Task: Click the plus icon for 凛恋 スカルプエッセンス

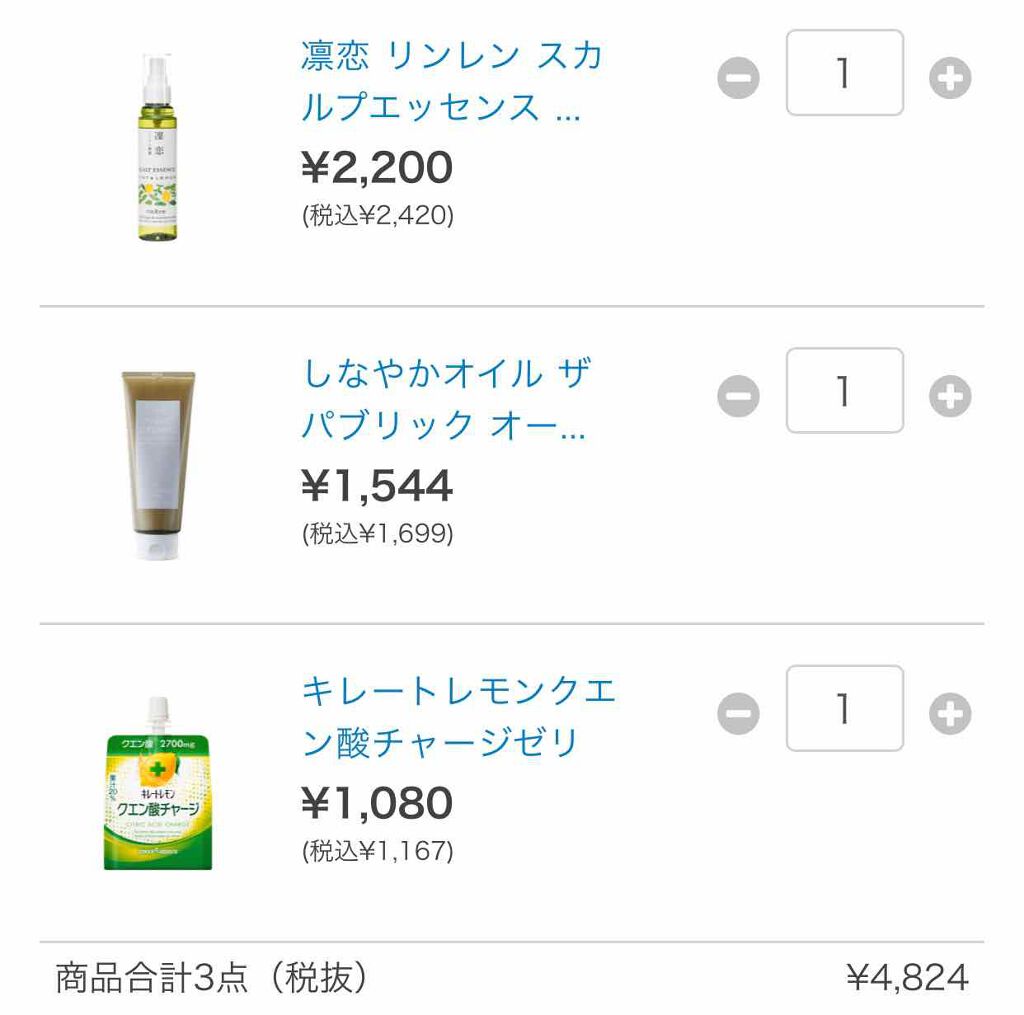Action: tap(951, 75)
